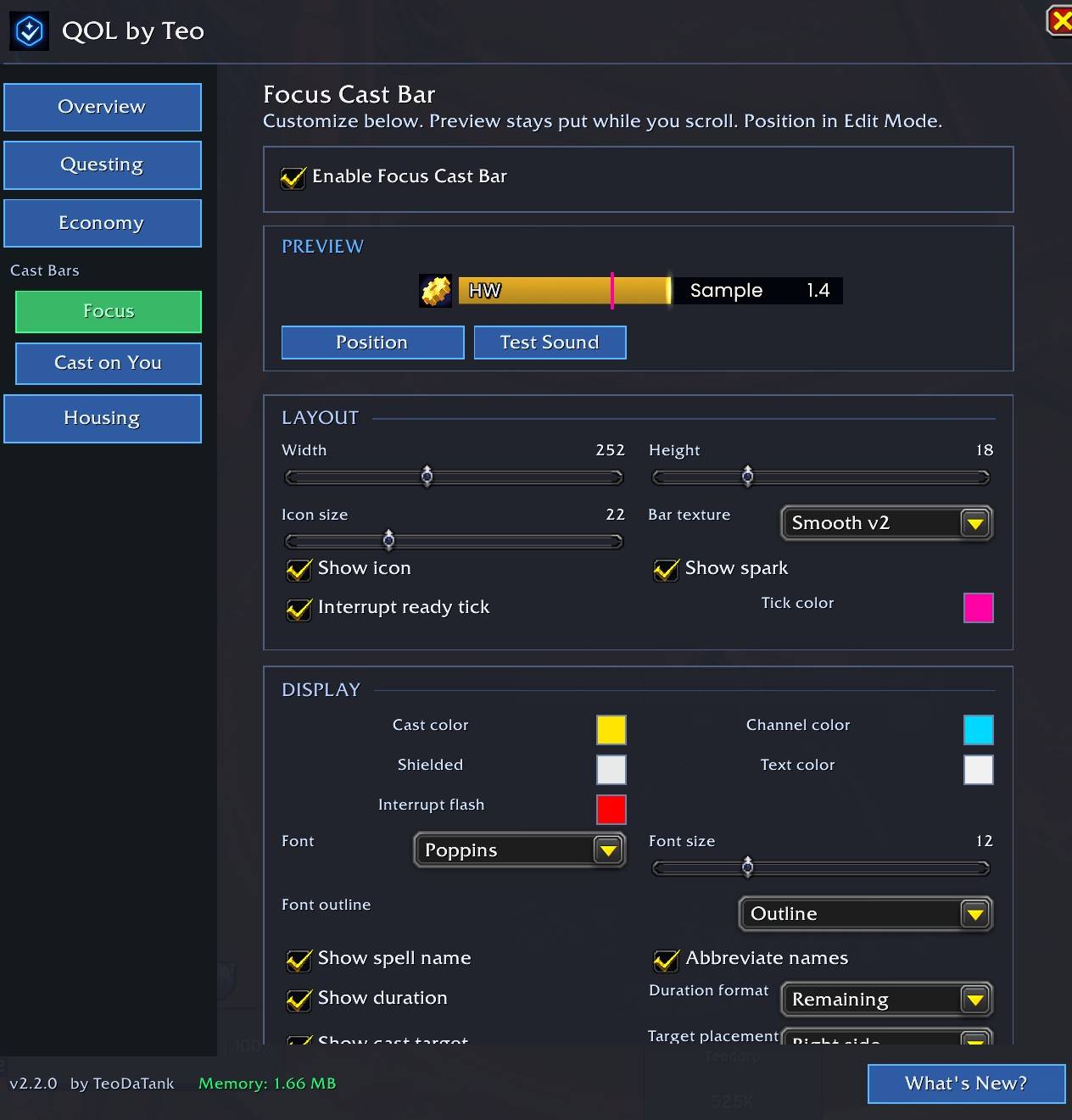The image size is (1072, 1120).
Task: Click the Height slider thumb
Action: (x=747, y=476)
